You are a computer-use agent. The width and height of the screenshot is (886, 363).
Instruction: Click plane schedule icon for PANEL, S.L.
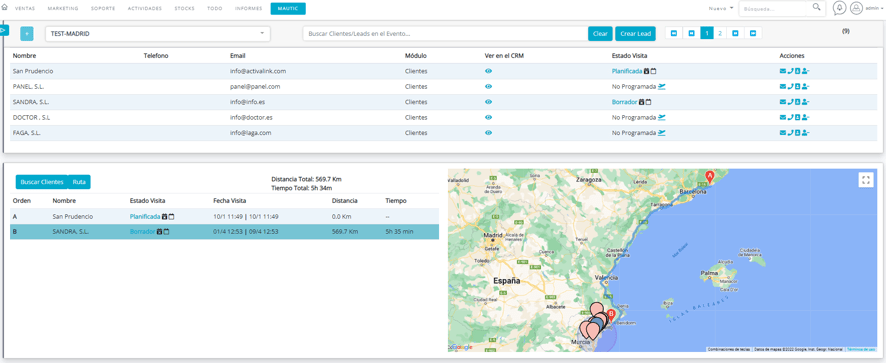pos(662,87)
